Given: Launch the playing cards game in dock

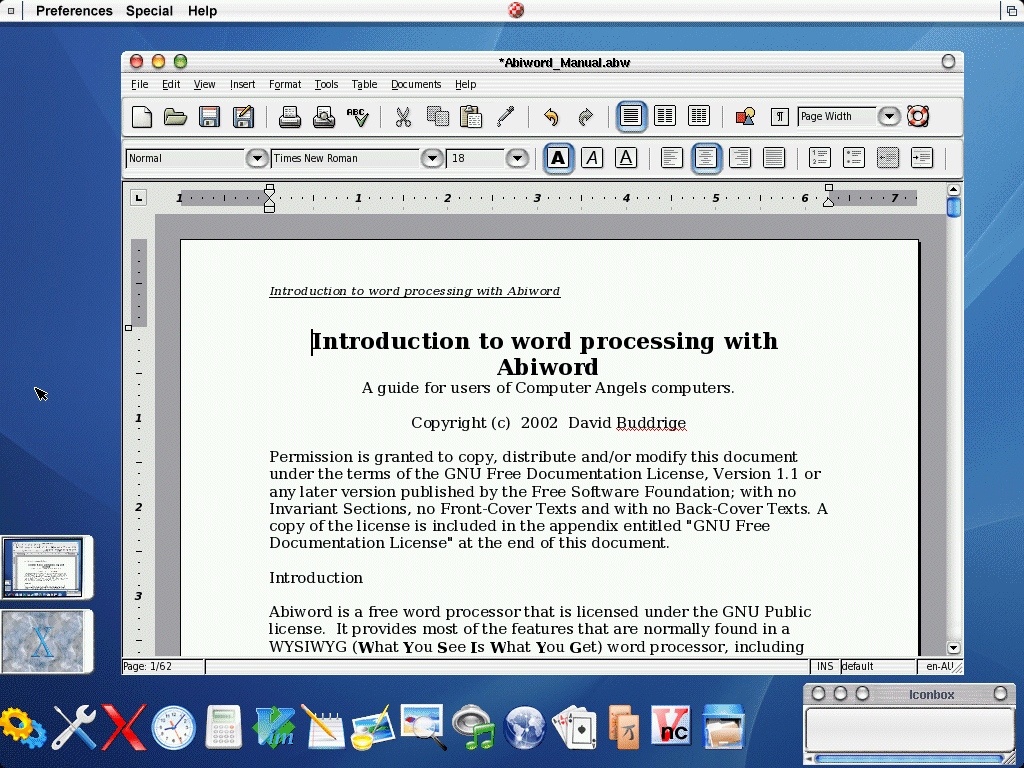Looking at the screenshot, I should (574, 726).
